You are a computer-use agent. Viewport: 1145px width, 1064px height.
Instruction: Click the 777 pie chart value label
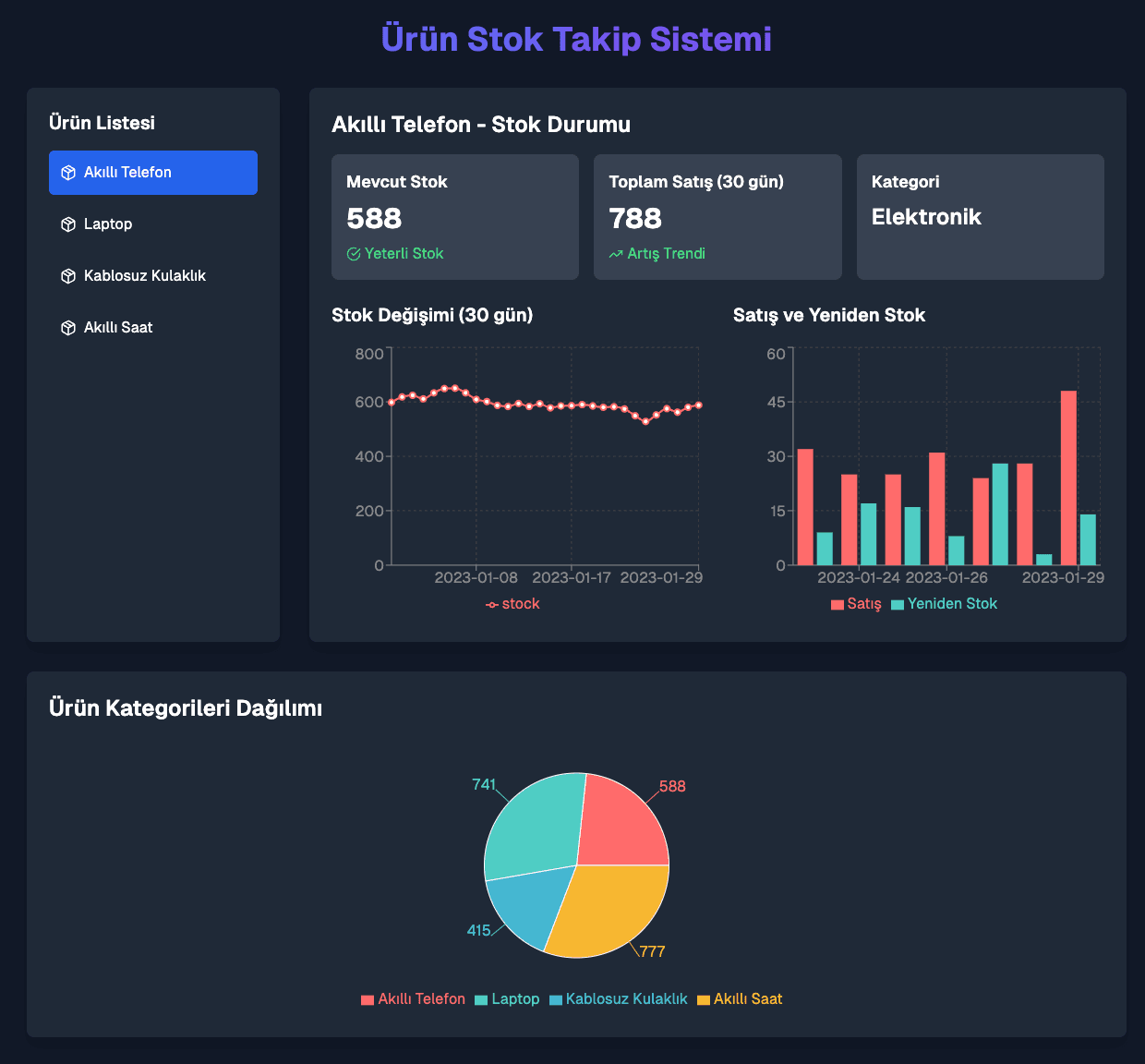[653, 952]
